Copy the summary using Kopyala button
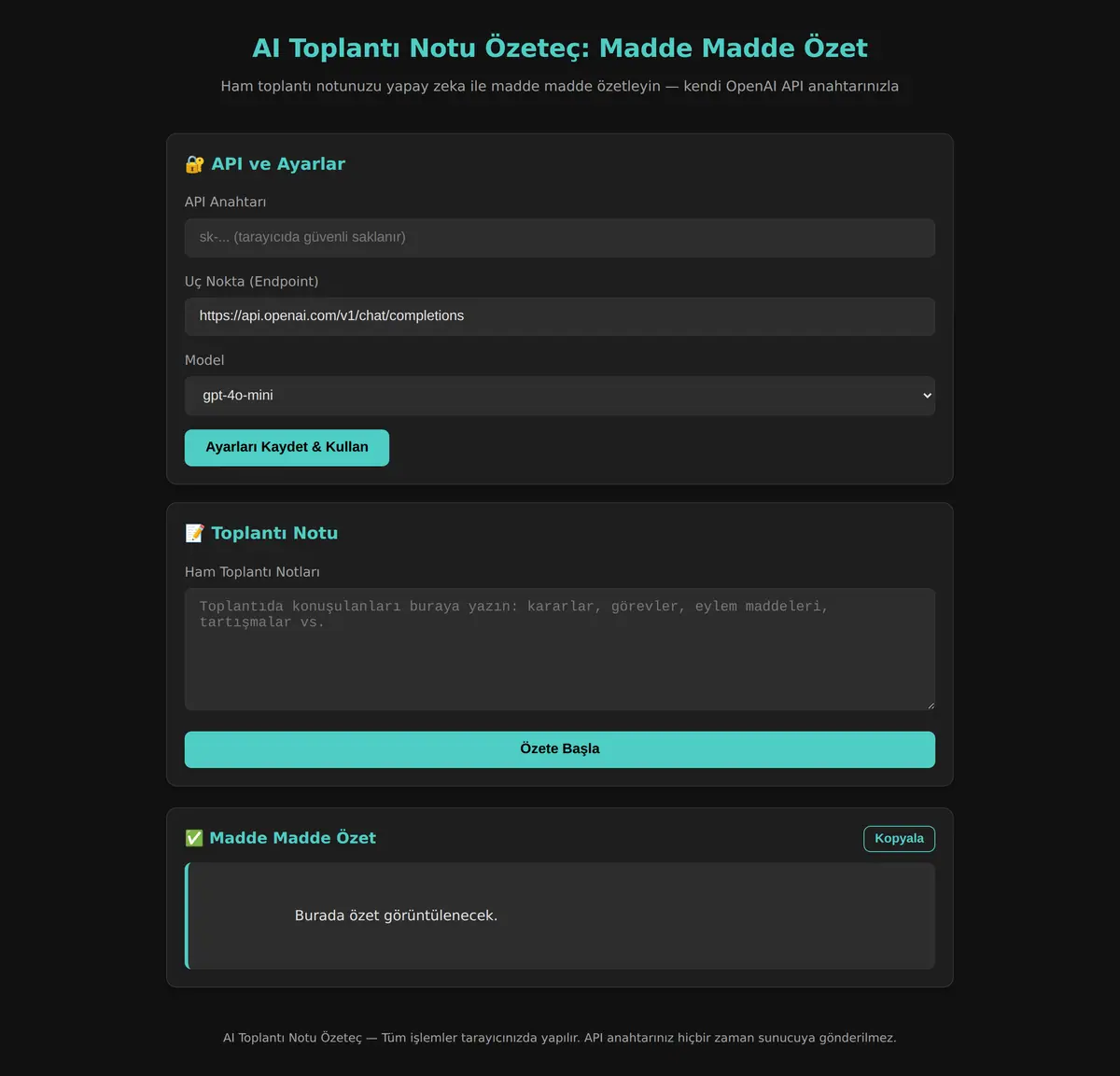 (x=899, y=839)
